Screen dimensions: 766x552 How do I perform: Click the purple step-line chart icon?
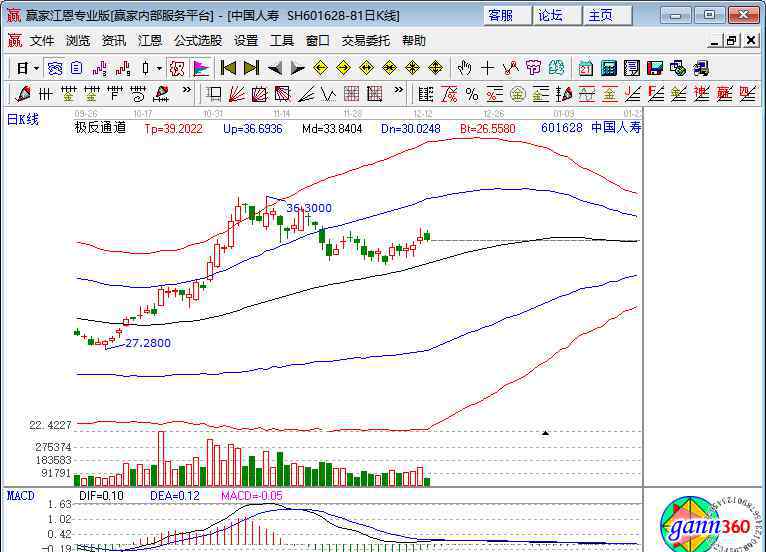click(x=100, y=68)
